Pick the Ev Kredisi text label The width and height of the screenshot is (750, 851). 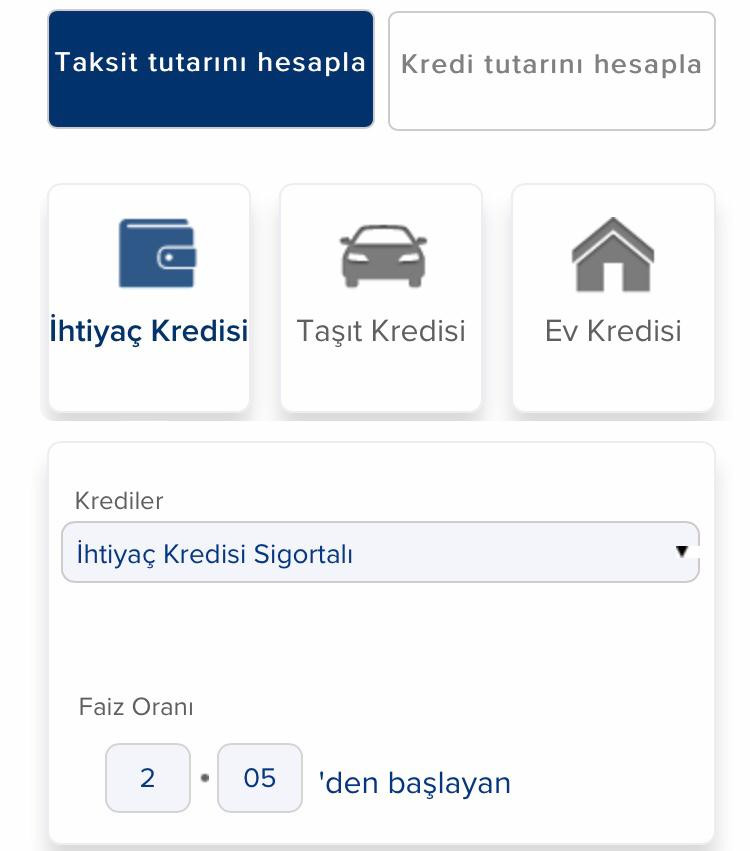point(612,331)
